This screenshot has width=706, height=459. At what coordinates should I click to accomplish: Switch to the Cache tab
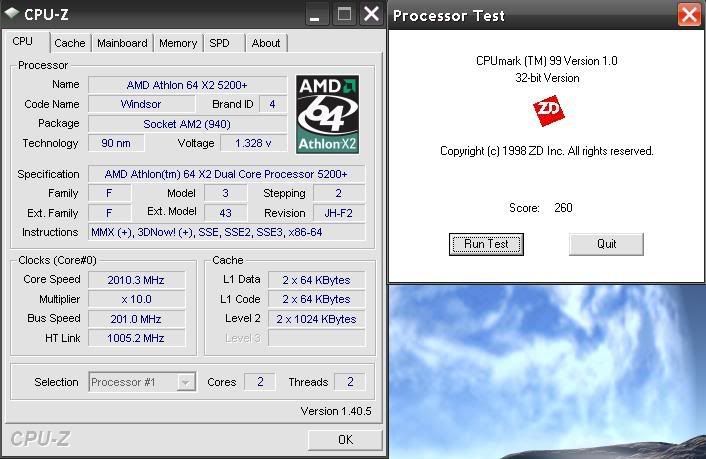point(70,43)
